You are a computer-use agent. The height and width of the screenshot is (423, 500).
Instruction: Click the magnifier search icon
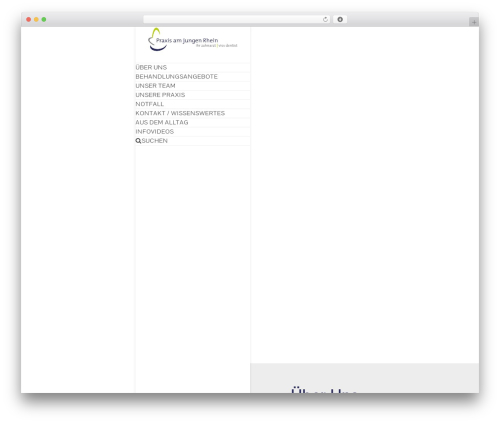tap(138, 141)
